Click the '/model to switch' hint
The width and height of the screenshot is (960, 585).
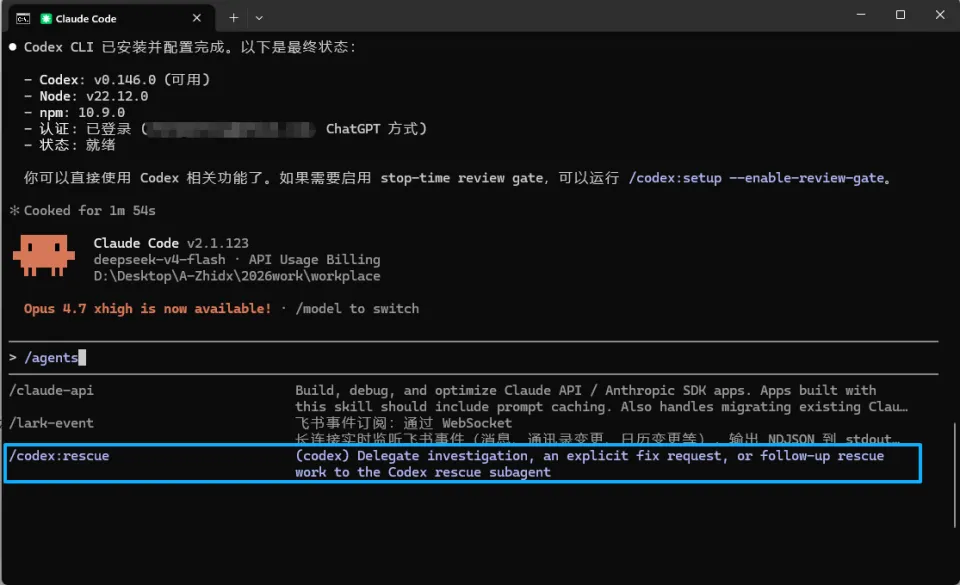coord(357,308)
